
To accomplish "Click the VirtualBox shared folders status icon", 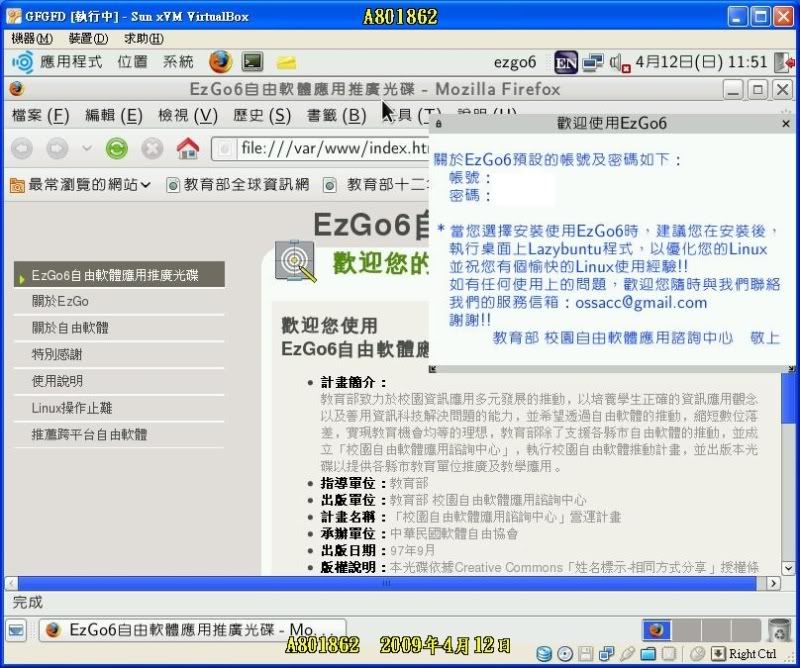I will [x=648, y=654].
